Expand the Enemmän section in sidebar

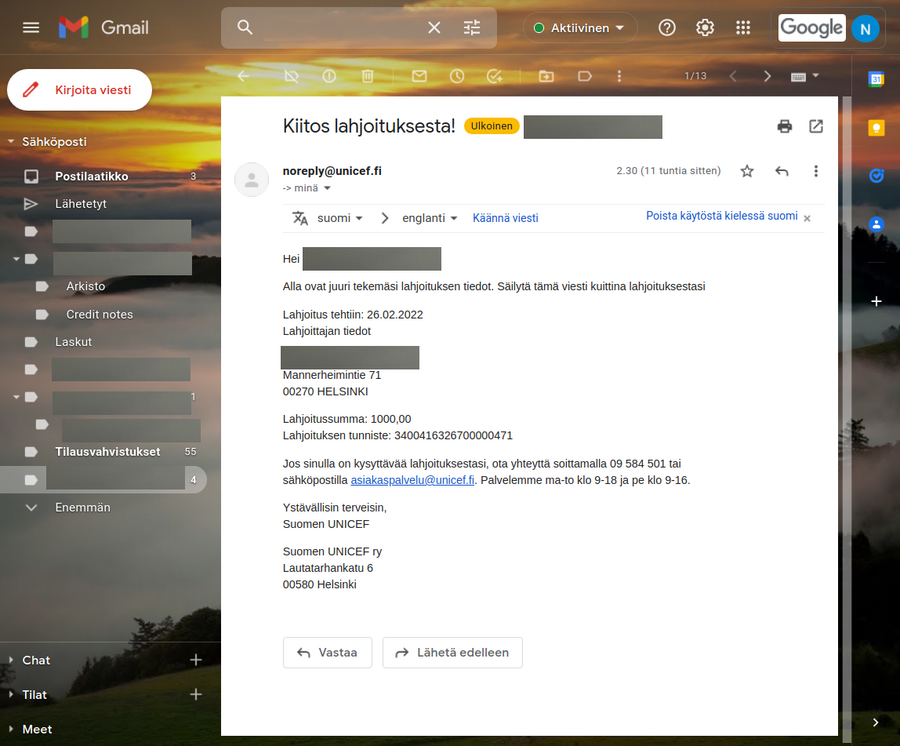click(x=82, y=507)
